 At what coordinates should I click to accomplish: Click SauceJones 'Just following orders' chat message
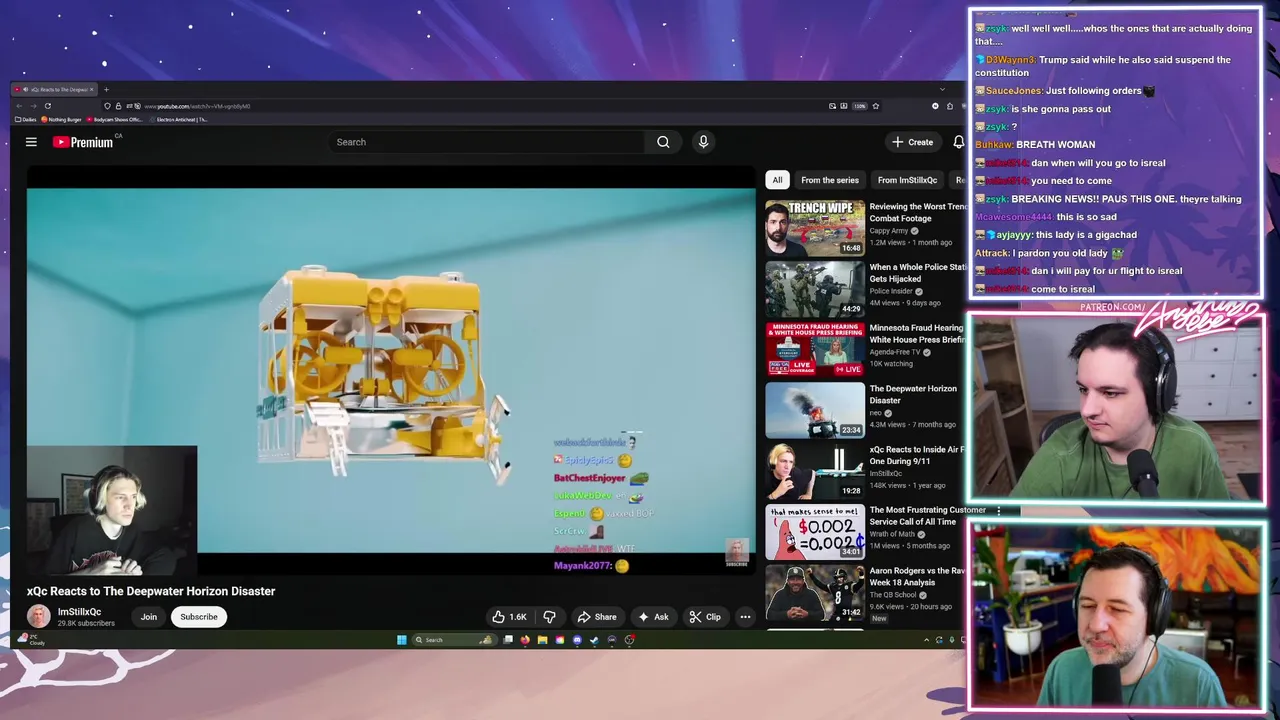pyautogui.click(x=1064, y=91)
